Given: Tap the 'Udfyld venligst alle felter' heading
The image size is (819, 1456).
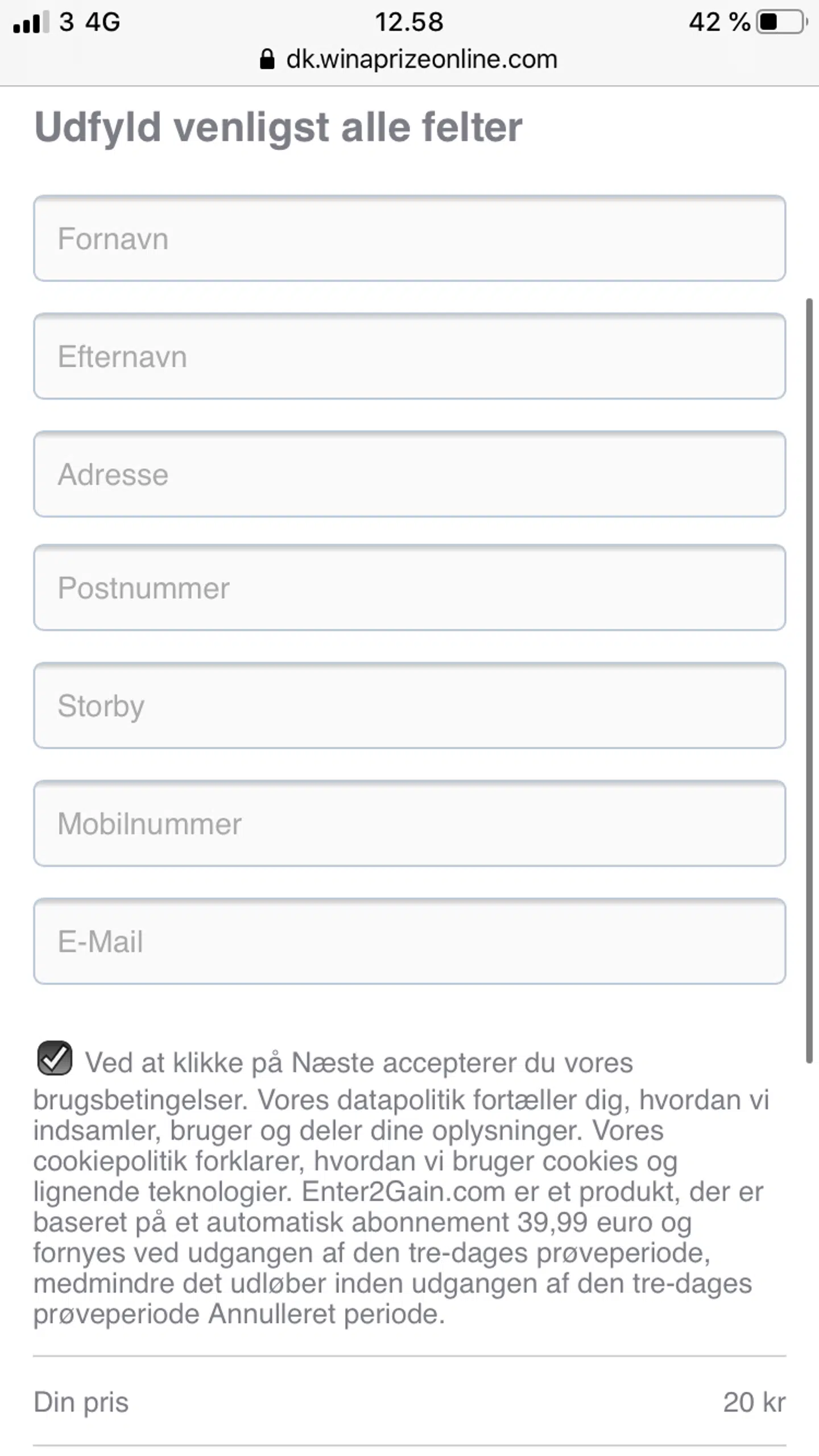Looking at the screenshot, I should click(x=278, y=127).
